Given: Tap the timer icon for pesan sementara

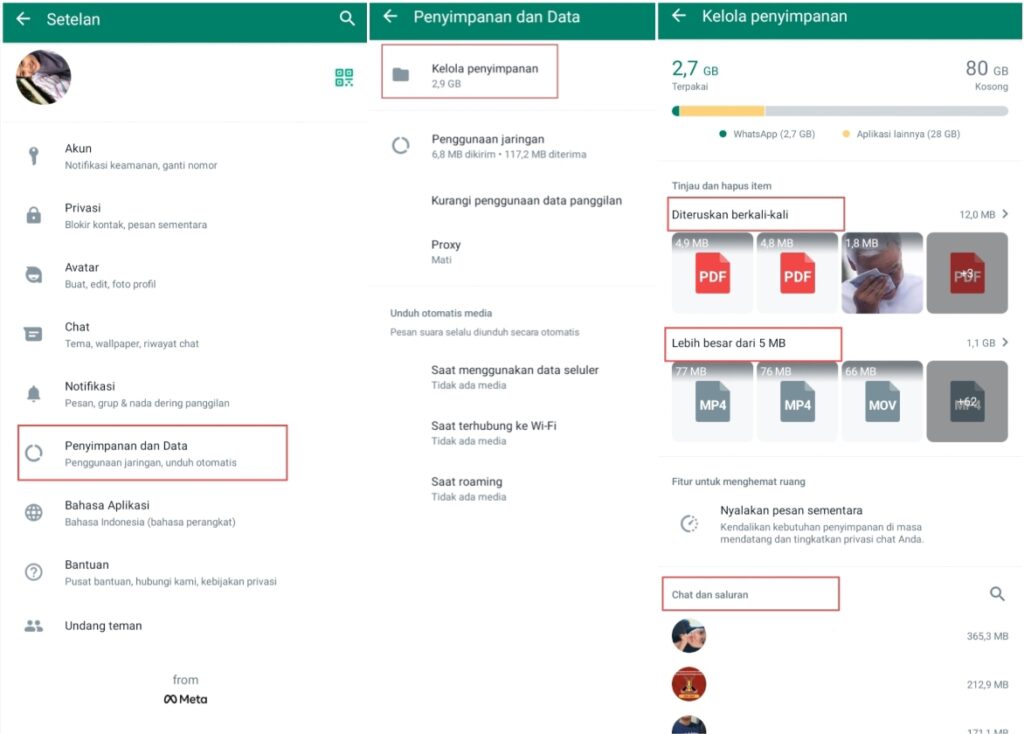Looking at the screenshot, I should click(x=689, y=523).
